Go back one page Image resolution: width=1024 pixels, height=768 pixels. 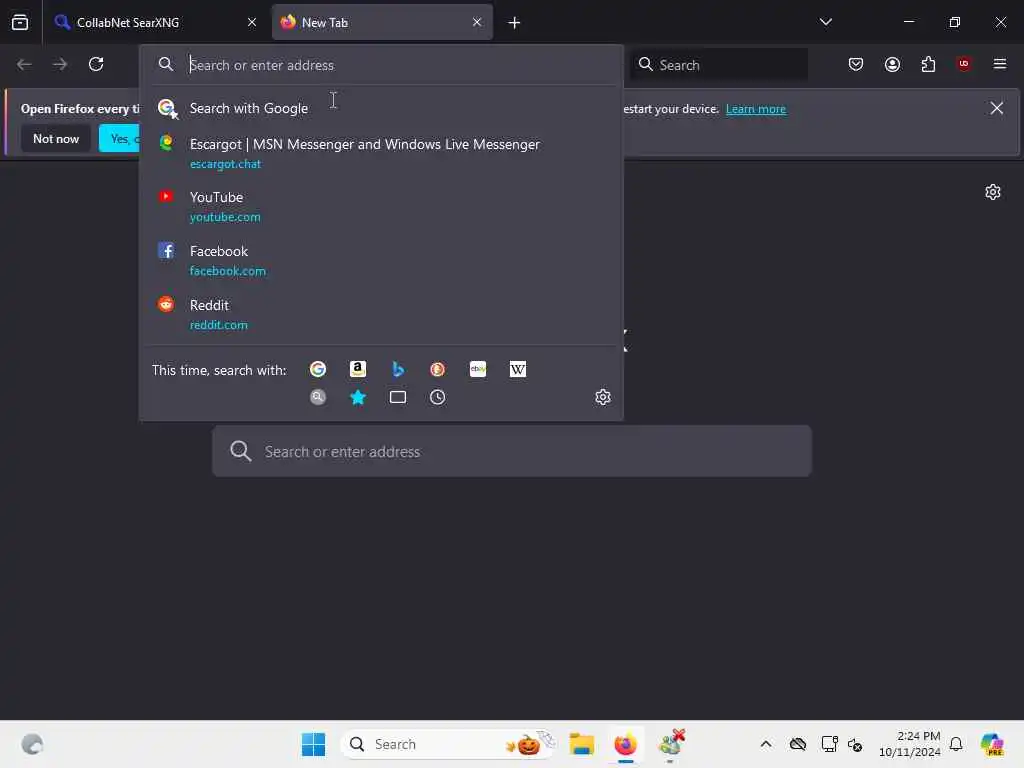(x=24, y=64)
